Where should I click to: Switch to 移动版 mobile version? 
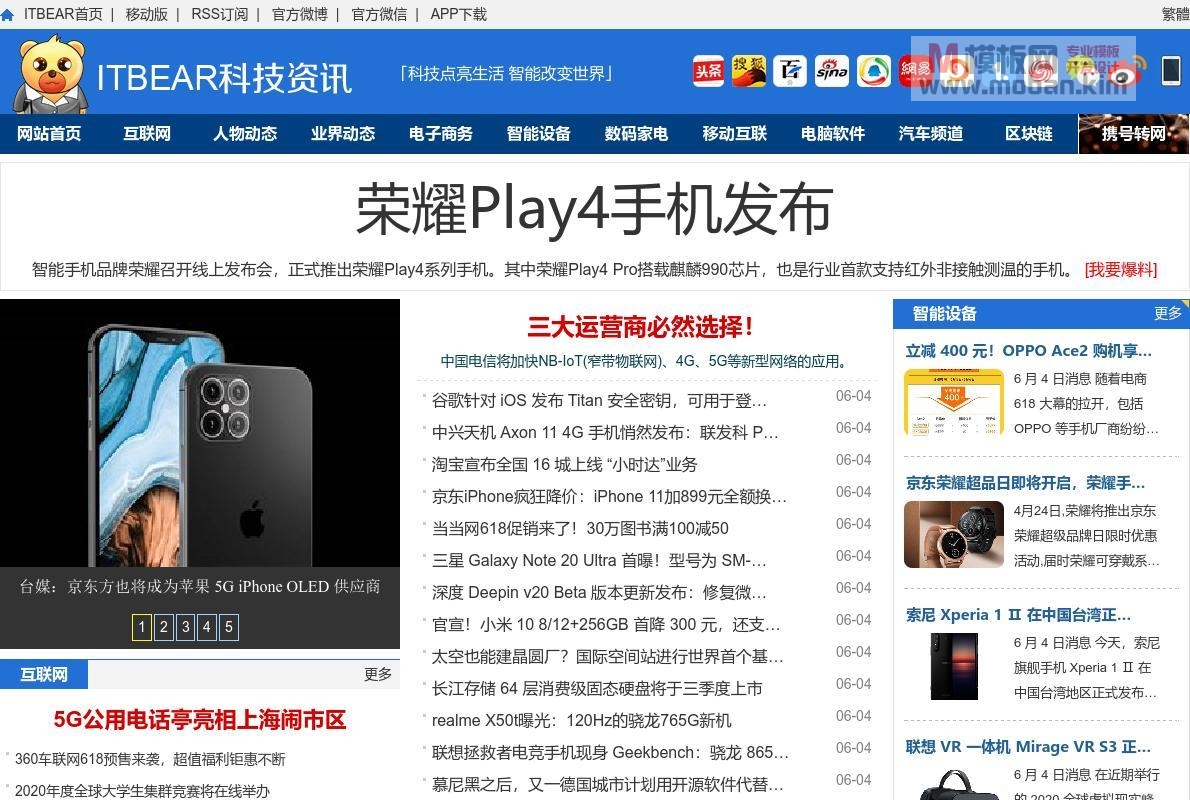click(146, 14)
